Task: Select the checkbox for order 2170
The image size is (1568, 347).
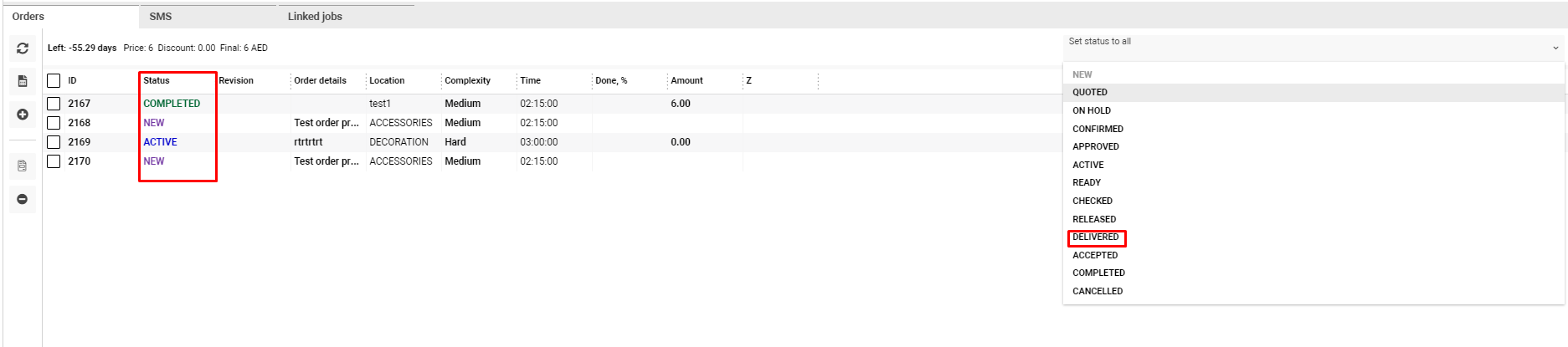Action: (54, 161)
